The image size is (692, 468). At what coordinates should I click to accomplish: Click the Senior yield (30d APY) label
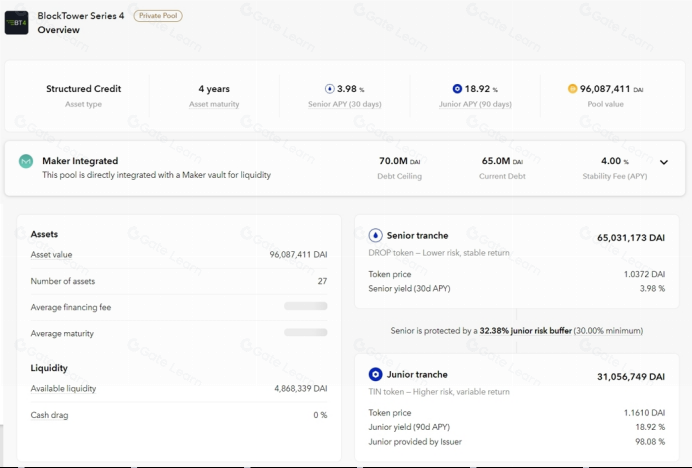click(x=410, y=289)
